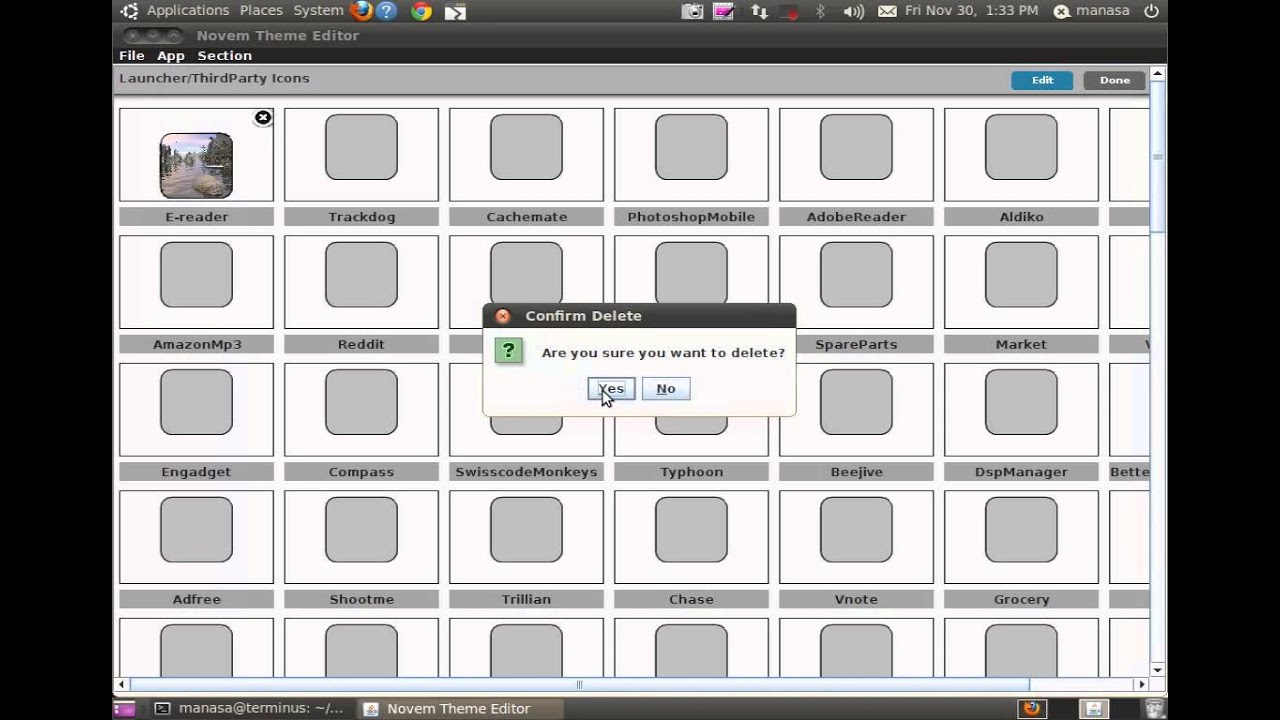Click the Done button
This screenshot has height=720, width=1280.
coord(1114,80)
